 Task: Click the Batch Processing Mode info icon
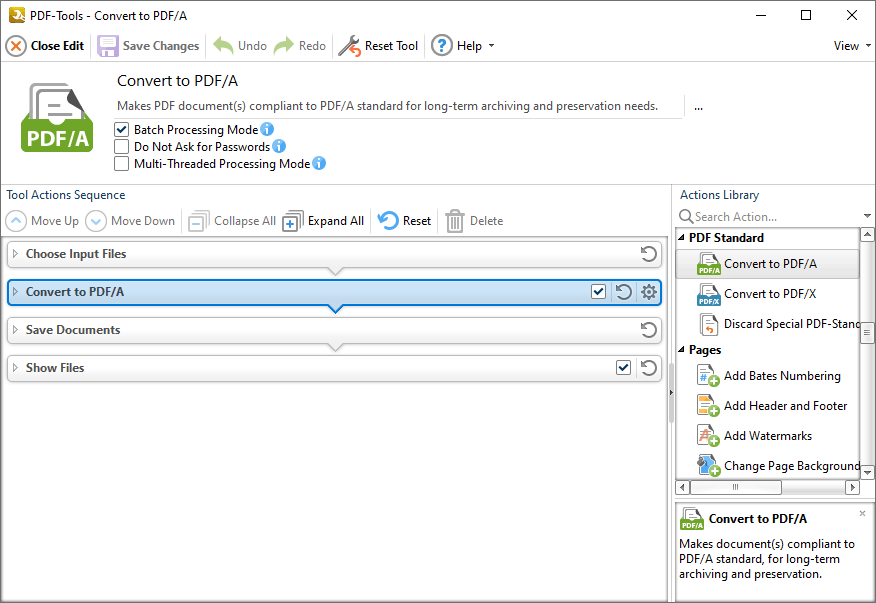(x=267, y=129)
